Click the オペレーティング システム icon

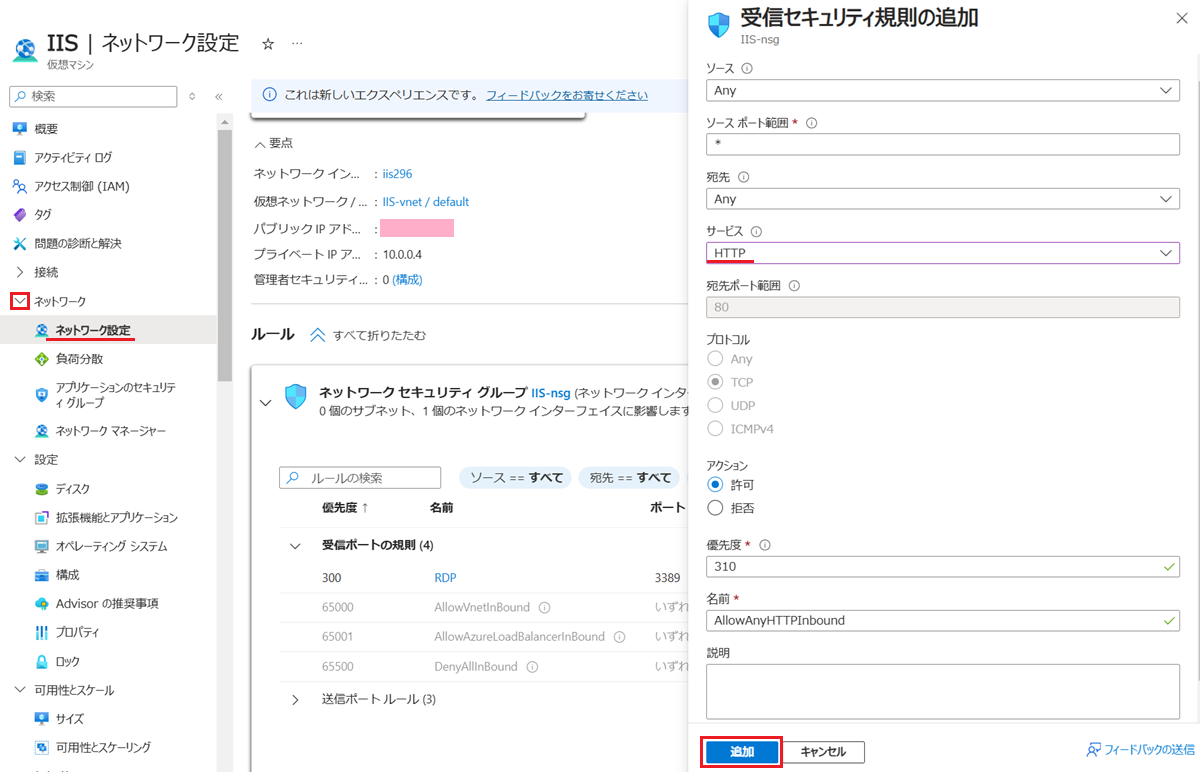tap(42, 546)
